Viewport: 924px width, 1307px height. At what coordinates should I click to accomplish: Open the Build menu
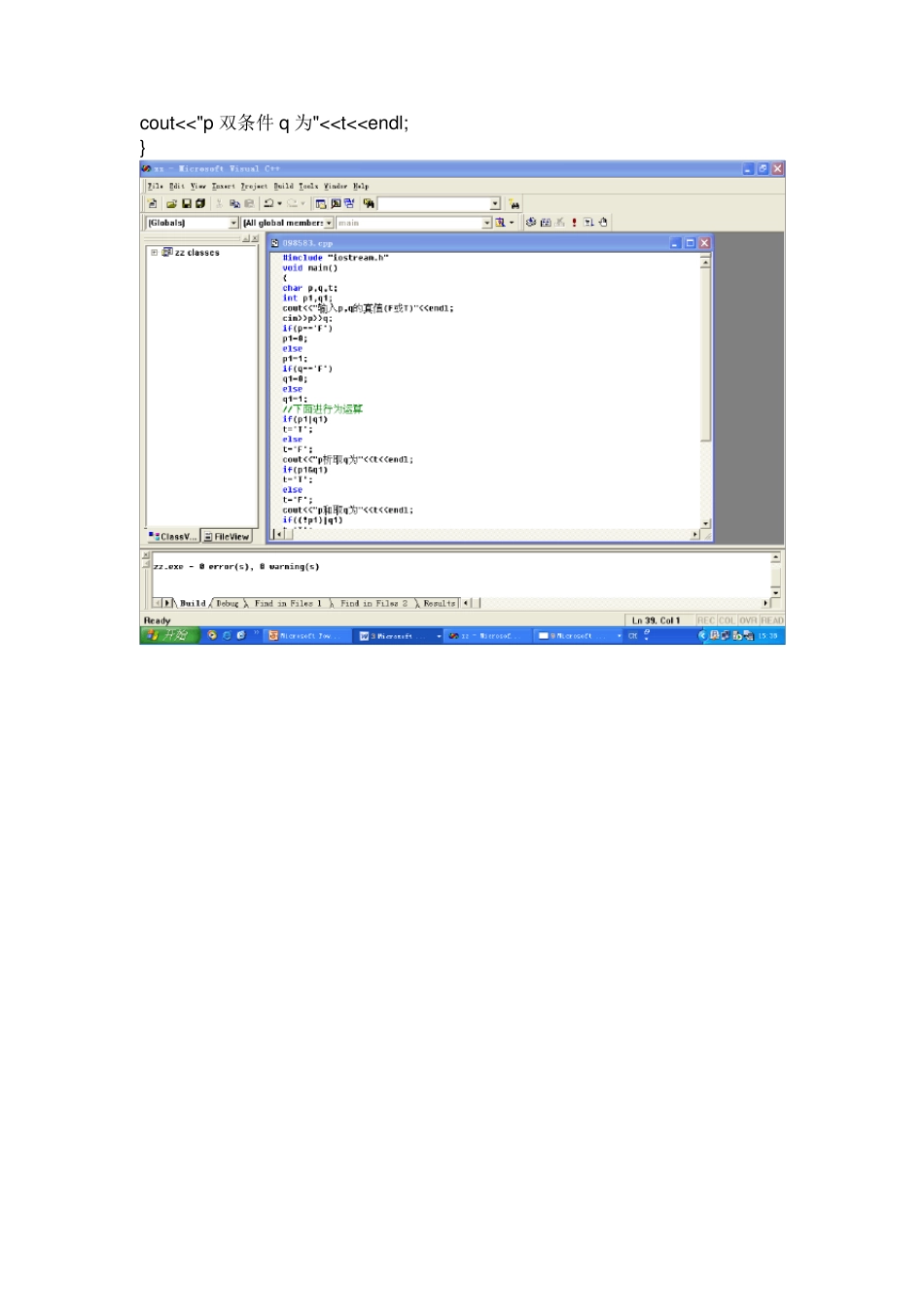click(284, 186)
